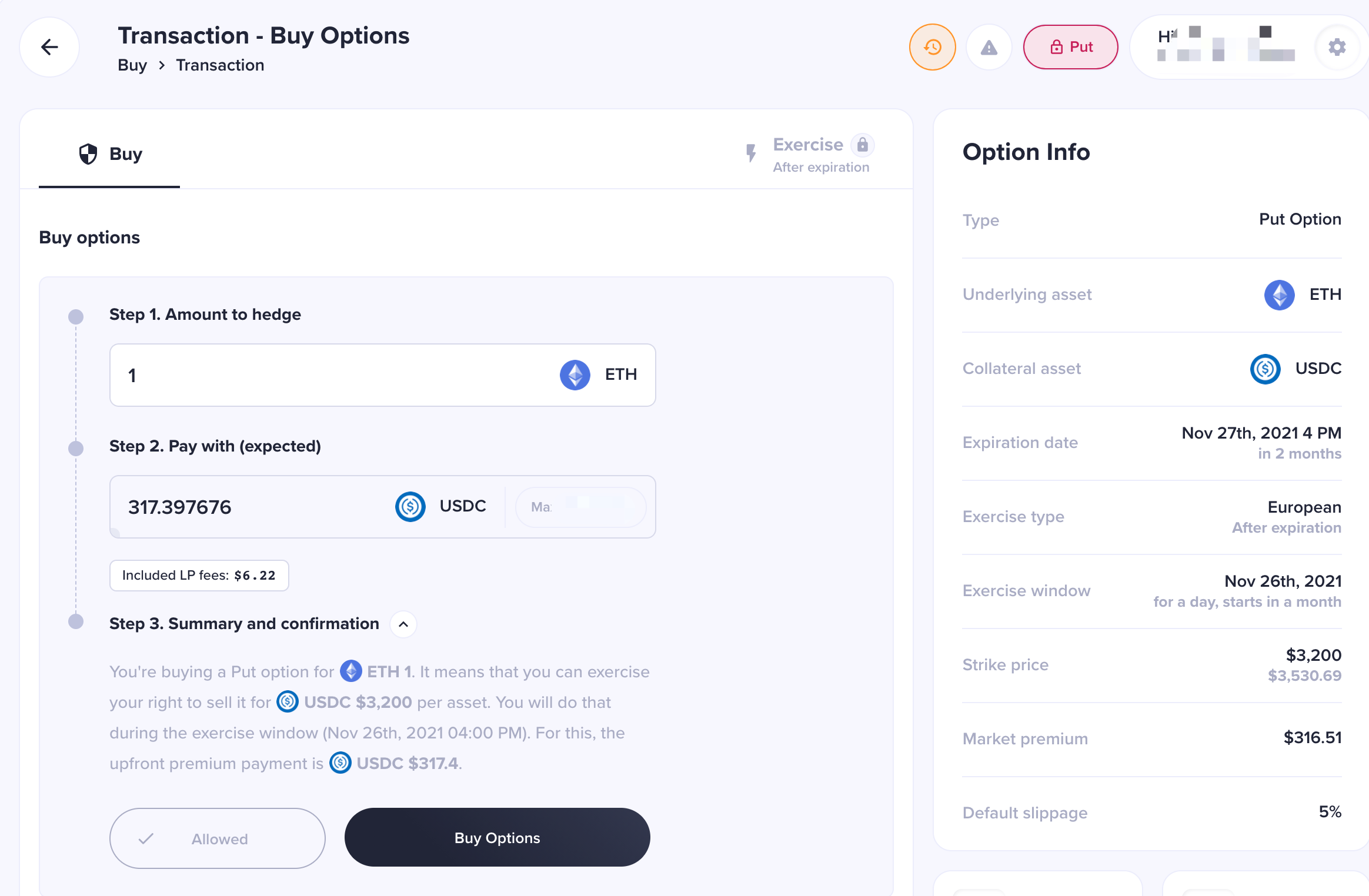Click the ETH icon in Underlying asset row

coord(1280,295)
